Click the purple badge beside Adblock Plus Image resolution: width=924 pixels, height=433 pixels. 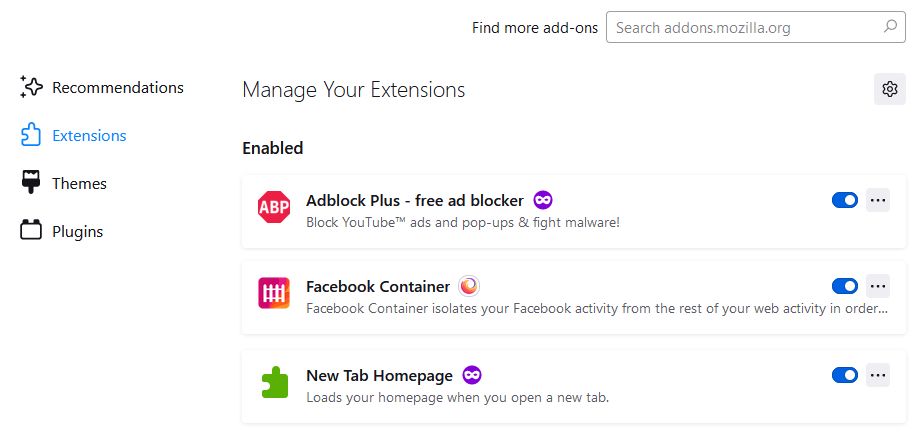point(543,200)
